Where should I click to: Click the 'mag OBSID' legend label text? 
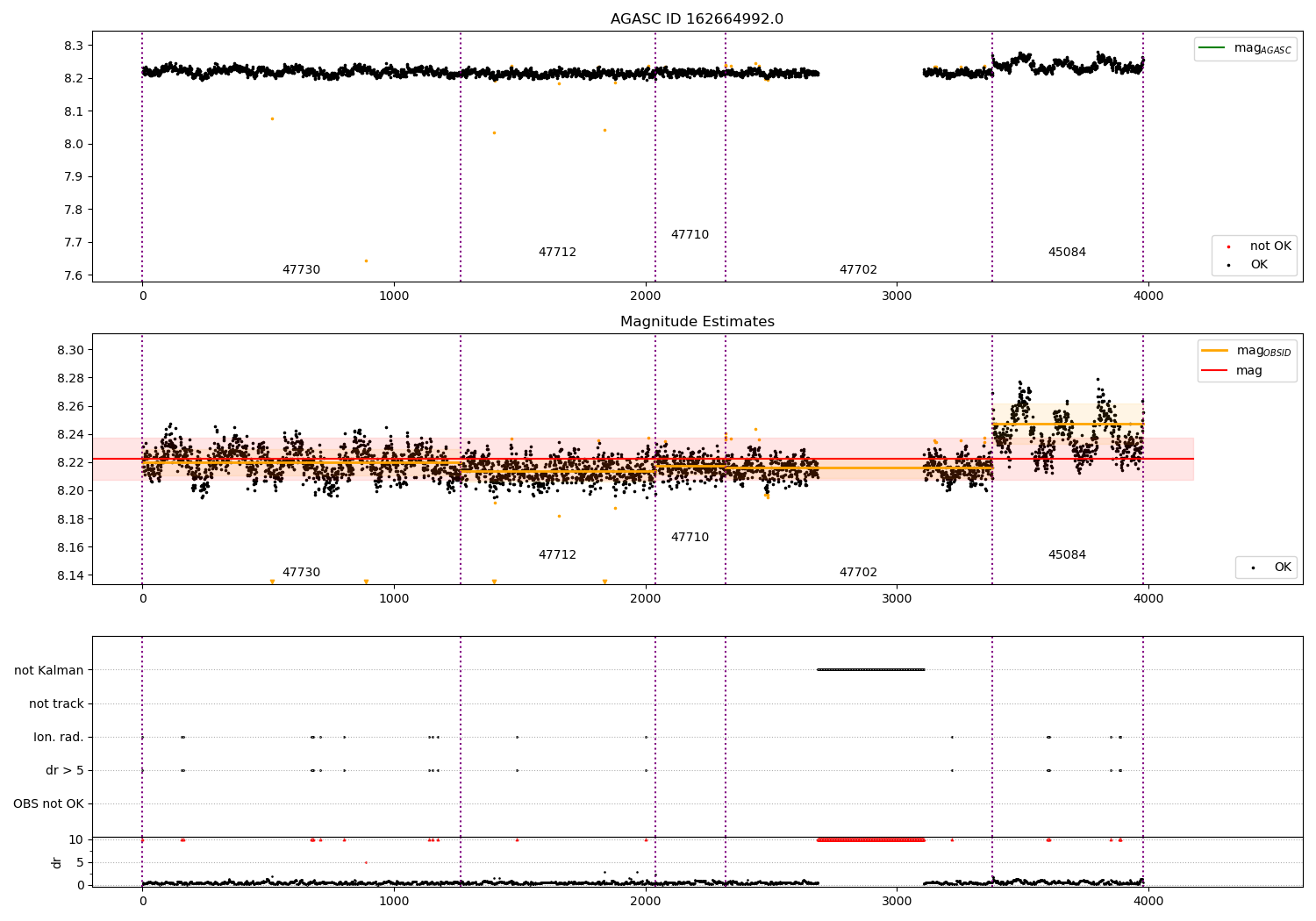1264,352
